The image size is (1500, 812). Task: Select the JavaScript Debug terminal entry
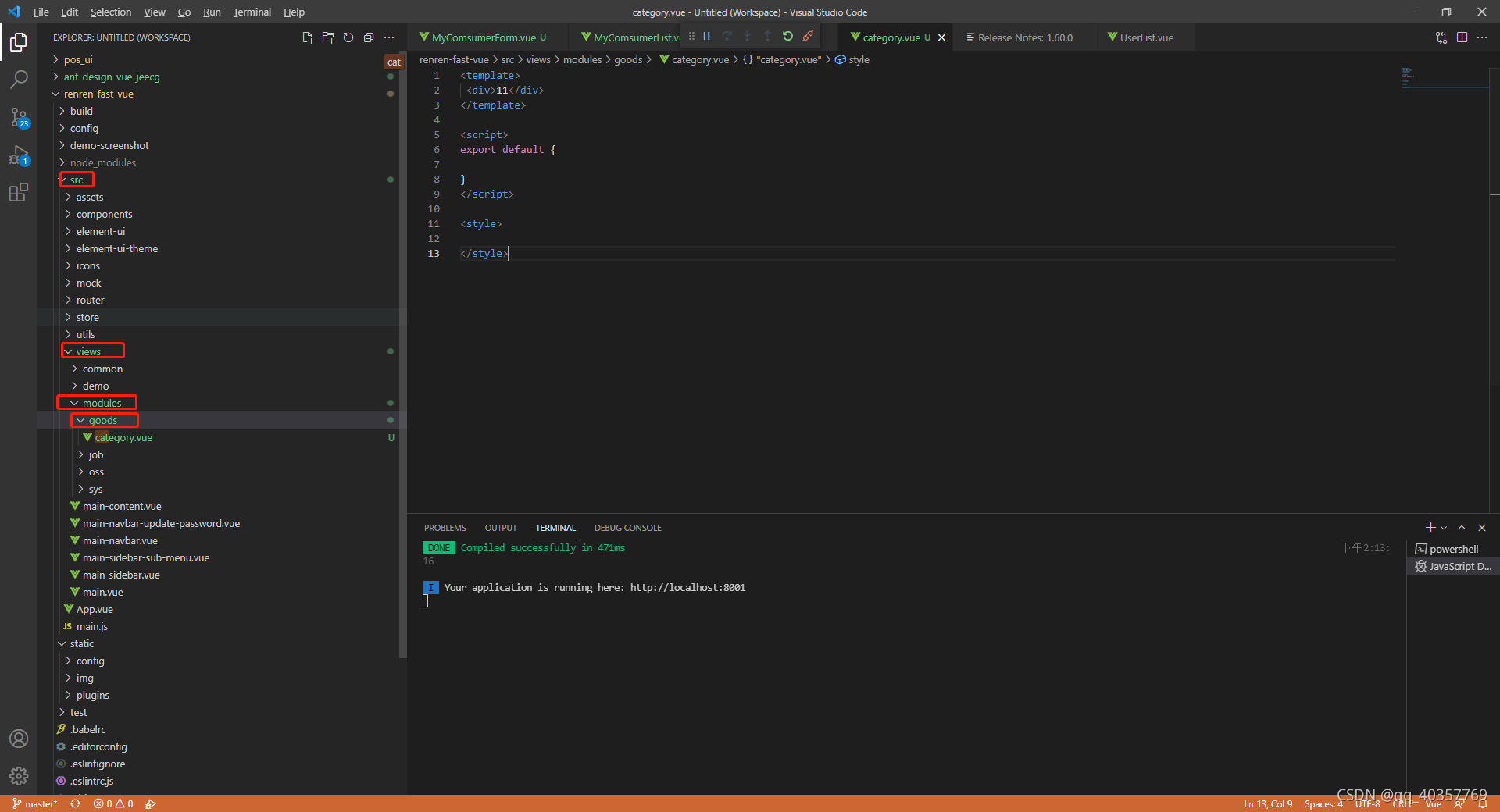1452,566
